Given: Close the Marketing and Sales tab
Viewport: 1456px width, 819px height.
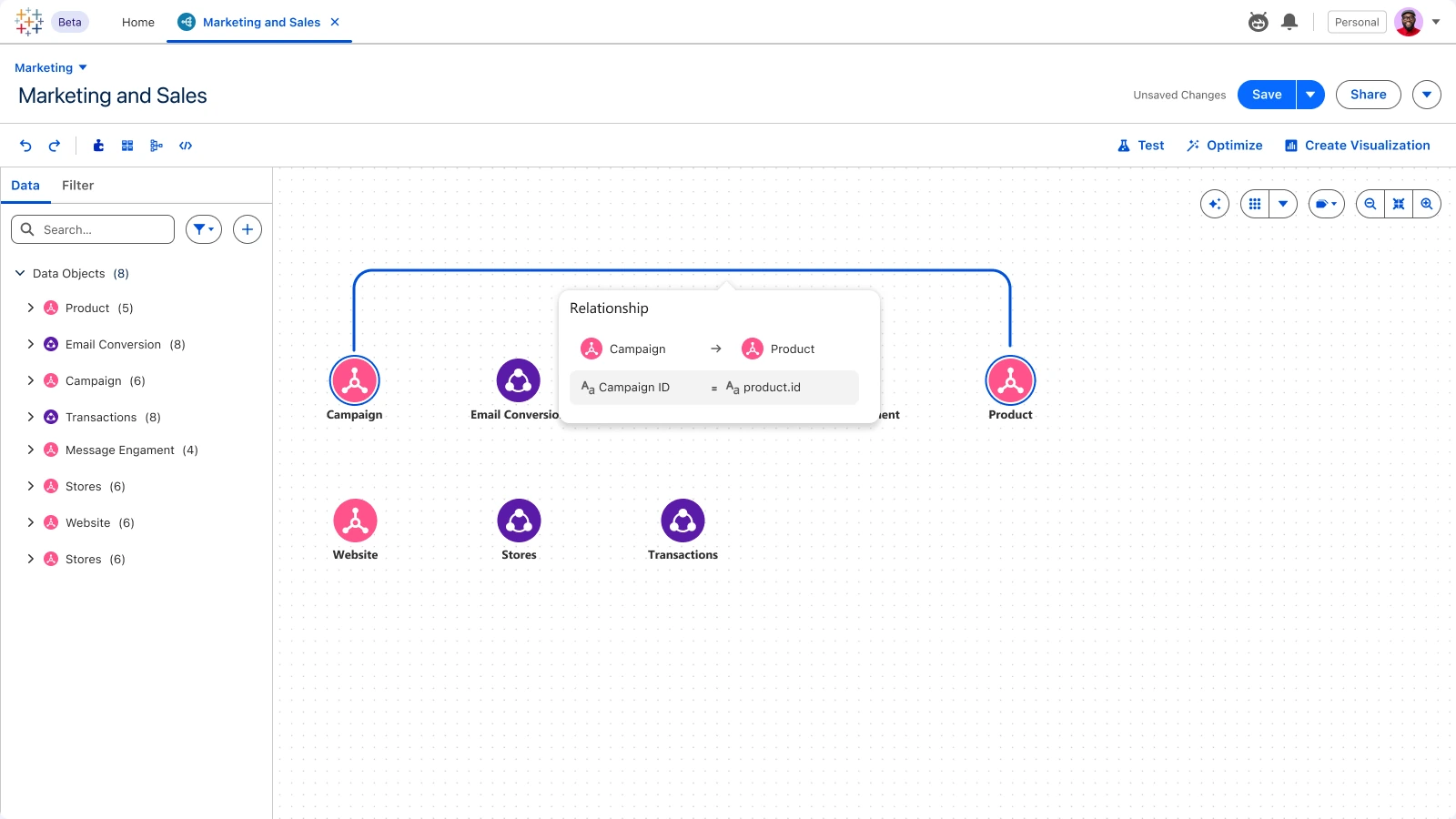Looking at the screenshot, I should coord(335,22).
